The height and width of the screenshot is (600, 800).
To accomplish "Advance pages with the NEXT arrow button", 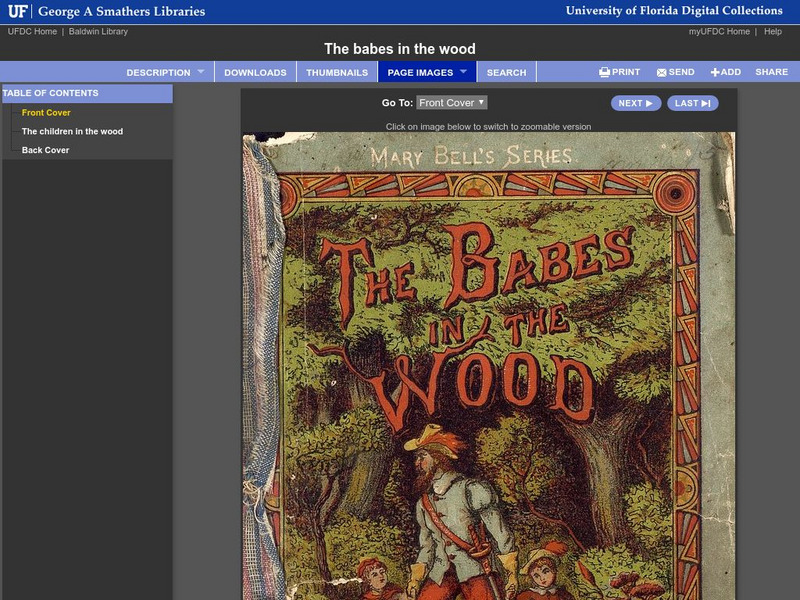I will (x=635, y=102).
